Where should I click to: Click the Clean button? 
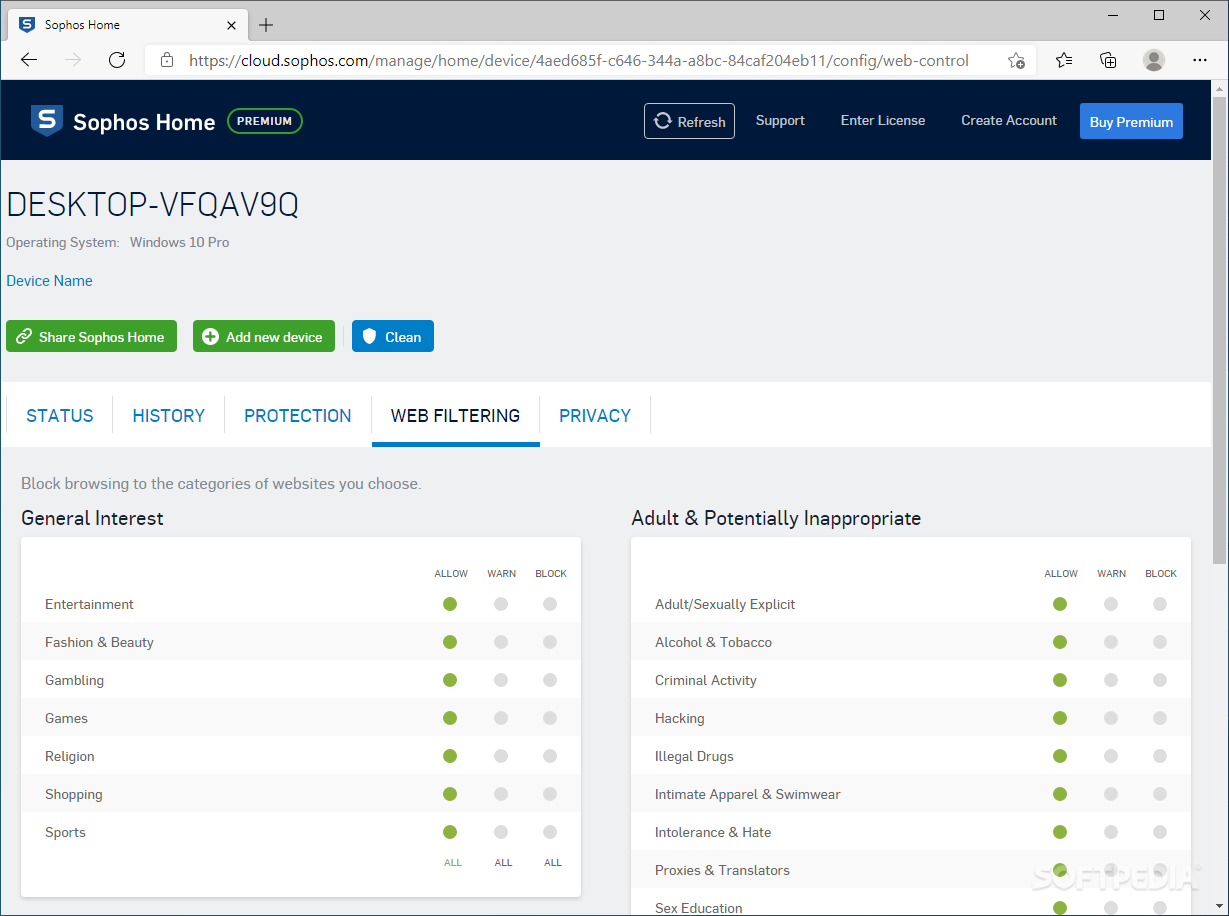(393, 336)
